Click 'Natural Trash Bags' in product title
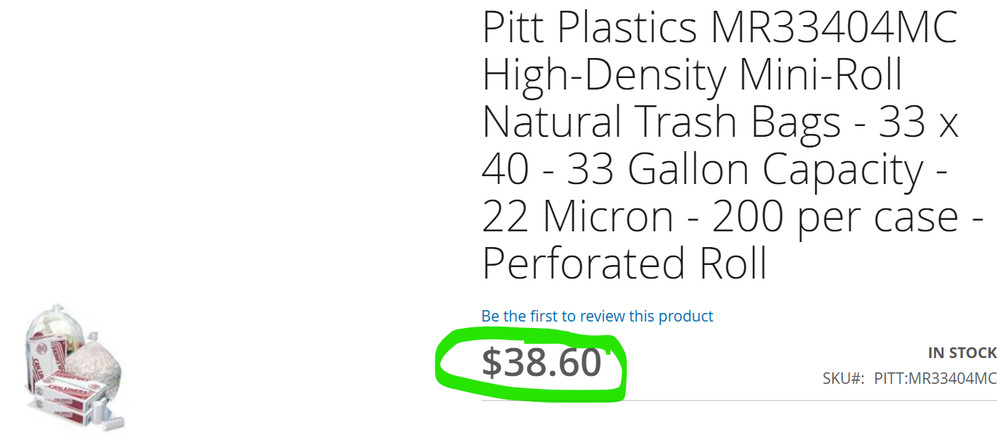 (x=661, y=122)
